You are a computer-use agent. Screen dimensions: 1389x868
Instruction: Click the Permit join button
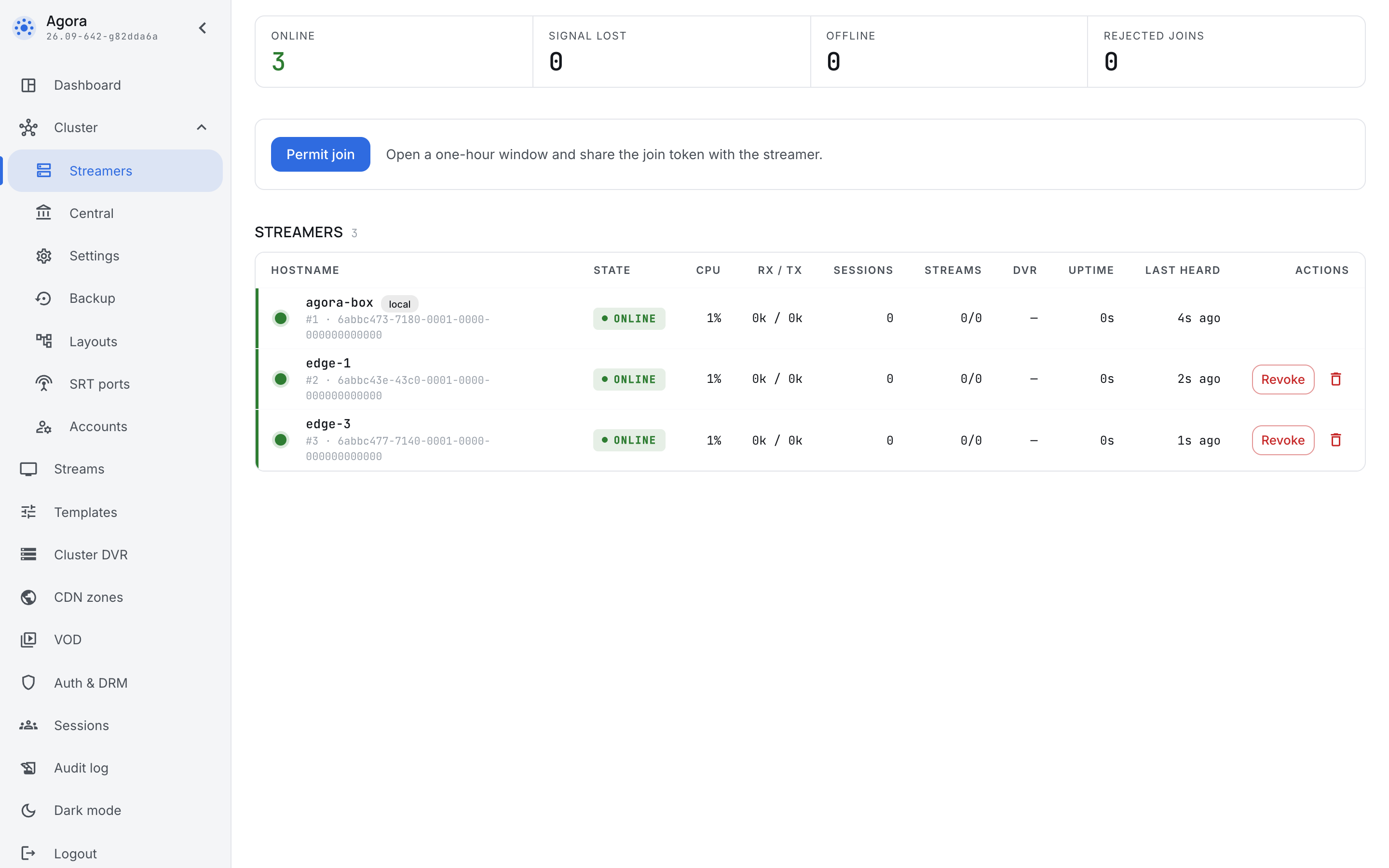click(320, 154)
